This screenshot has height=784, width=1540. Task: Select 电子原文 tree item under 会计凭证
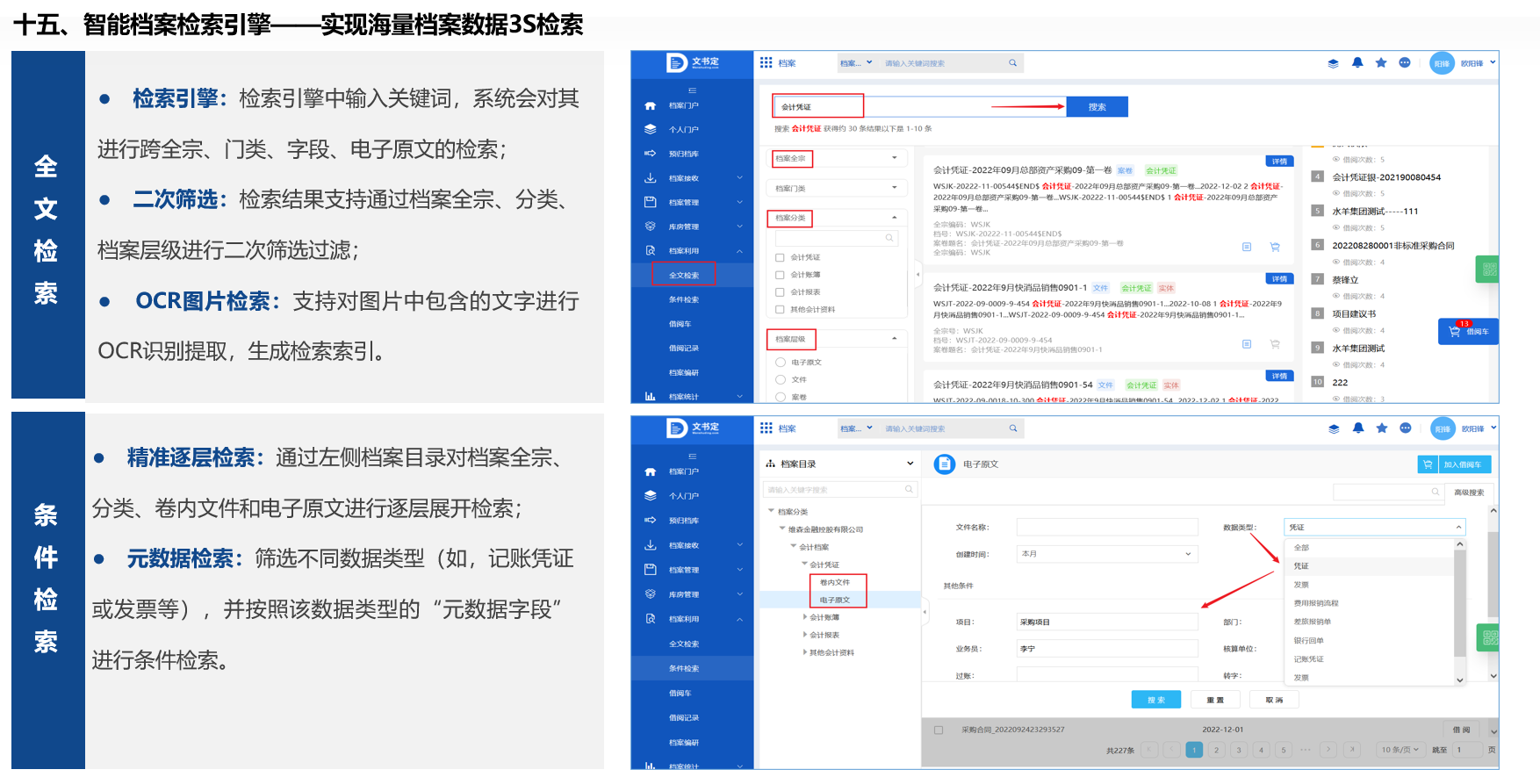click(x=834, y=600)
